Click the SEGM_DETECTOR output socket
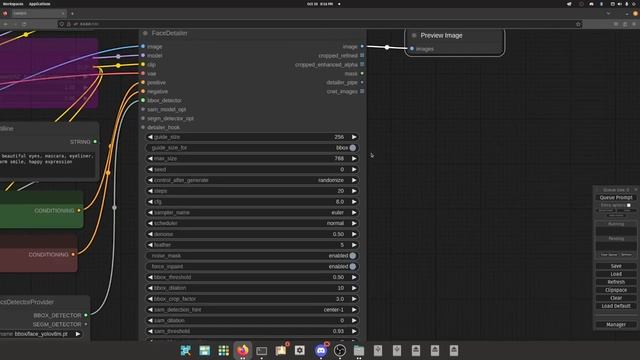640x360 pixels. (x=86, y=324)
